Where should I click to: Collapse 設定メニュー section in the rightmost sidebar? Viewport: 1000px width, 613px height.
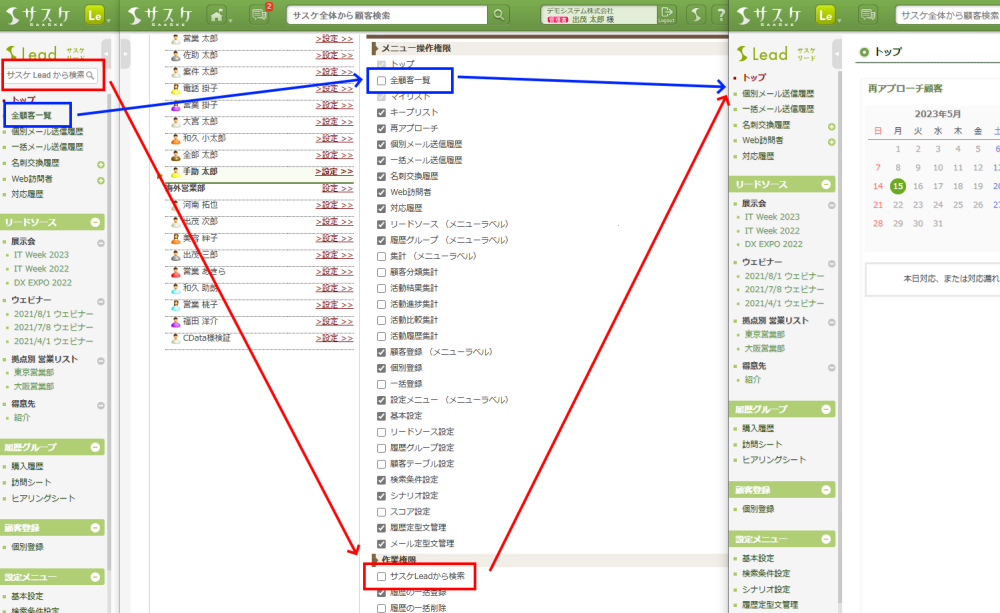[826, 539]
